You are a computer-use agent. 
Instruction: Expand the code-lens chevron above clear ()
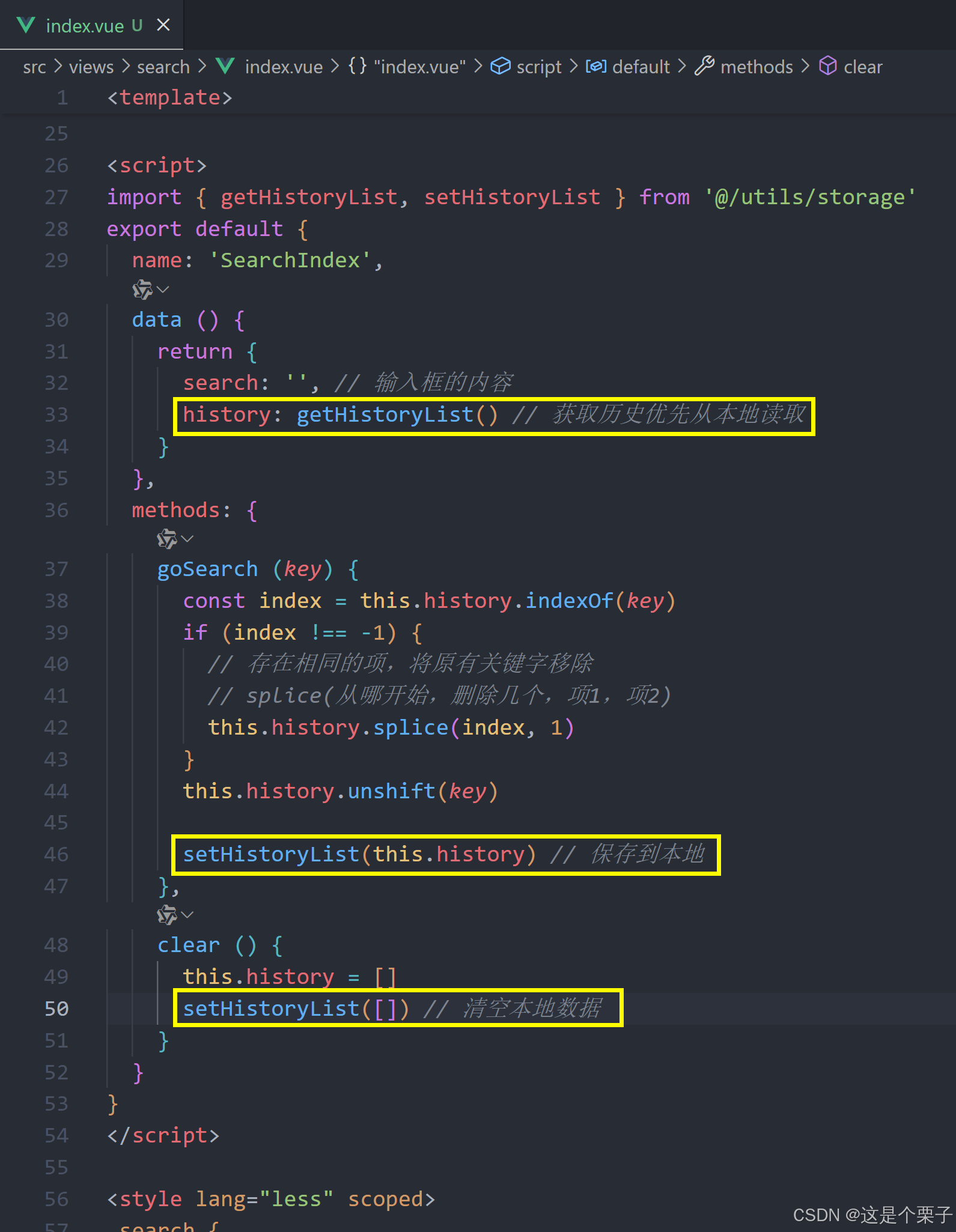187,915
